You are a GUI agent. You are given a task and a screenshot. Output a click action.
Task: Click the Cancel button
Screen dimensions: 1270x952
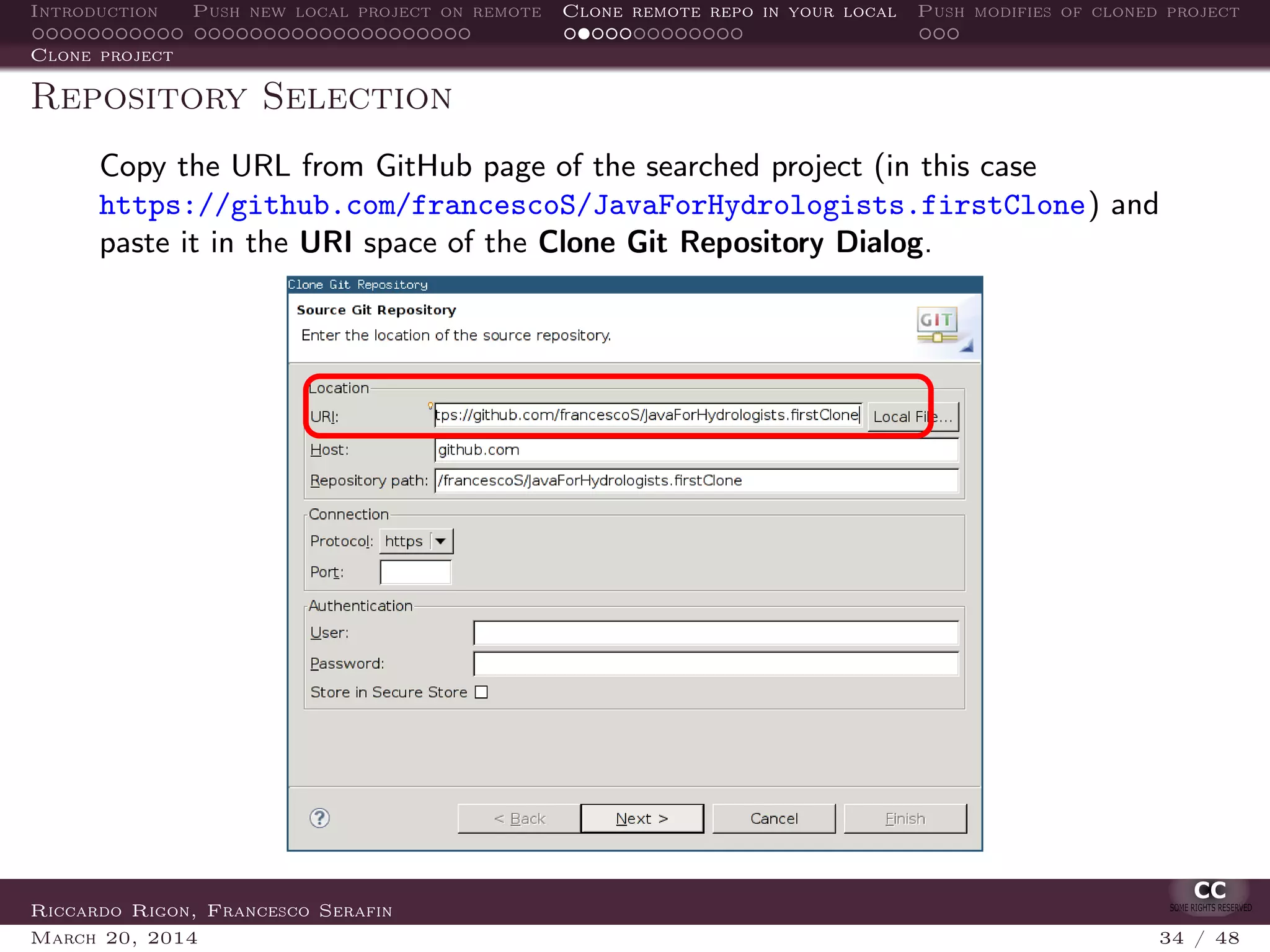tap(774, 819)
